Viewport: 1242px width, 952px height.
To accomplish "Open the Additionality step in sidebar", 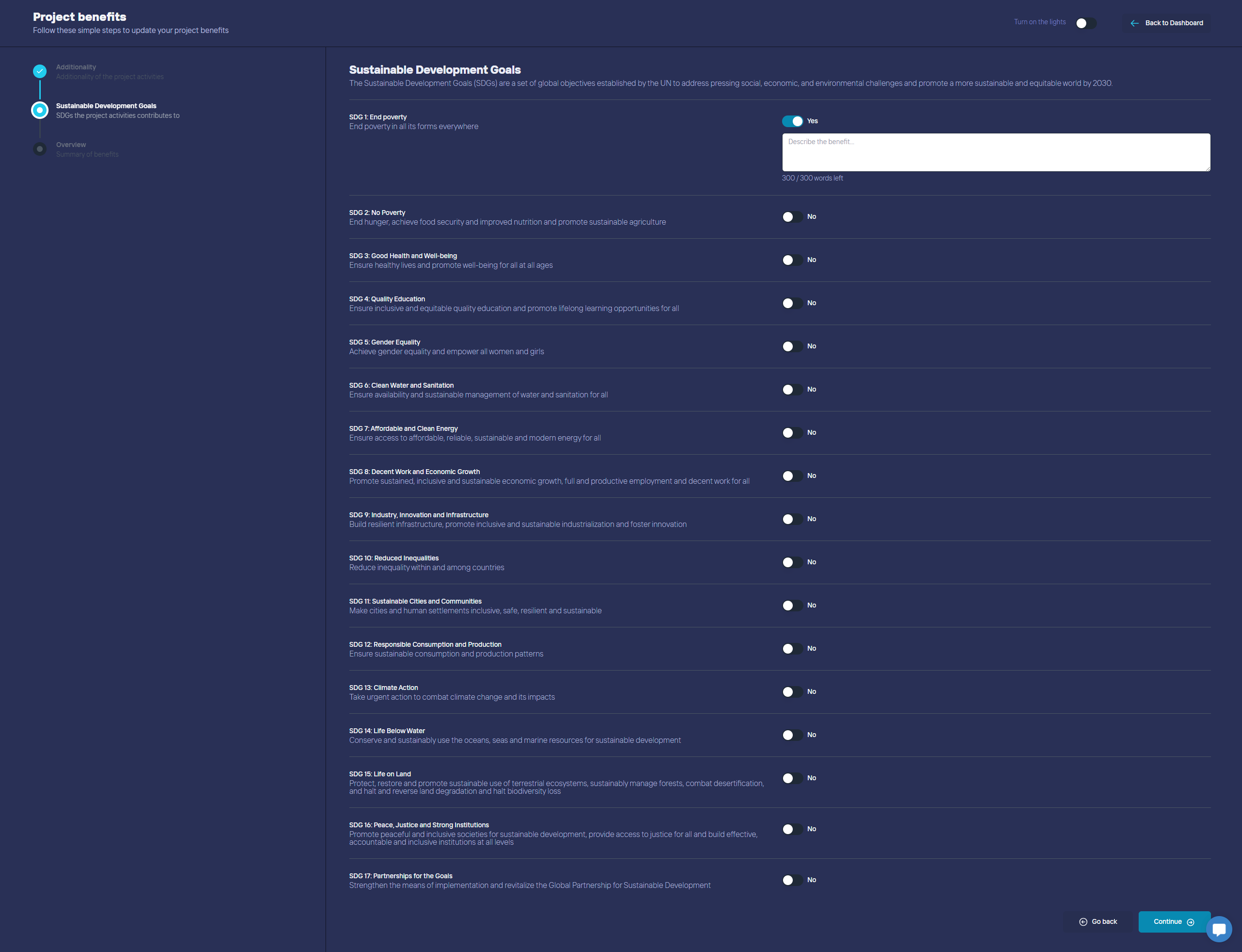I will coord(76,67).
